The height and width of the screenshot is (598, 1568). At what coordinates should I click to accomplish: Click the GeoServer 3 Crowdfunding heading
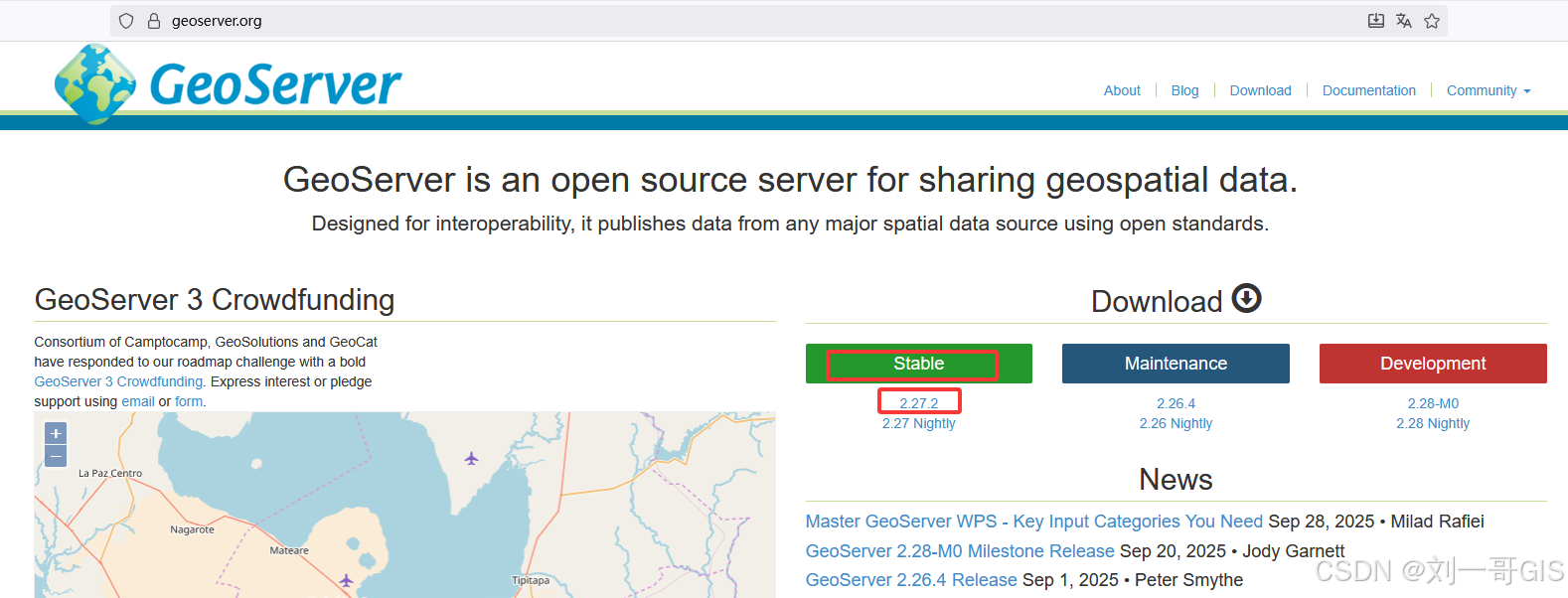click(x=215, y=300)
